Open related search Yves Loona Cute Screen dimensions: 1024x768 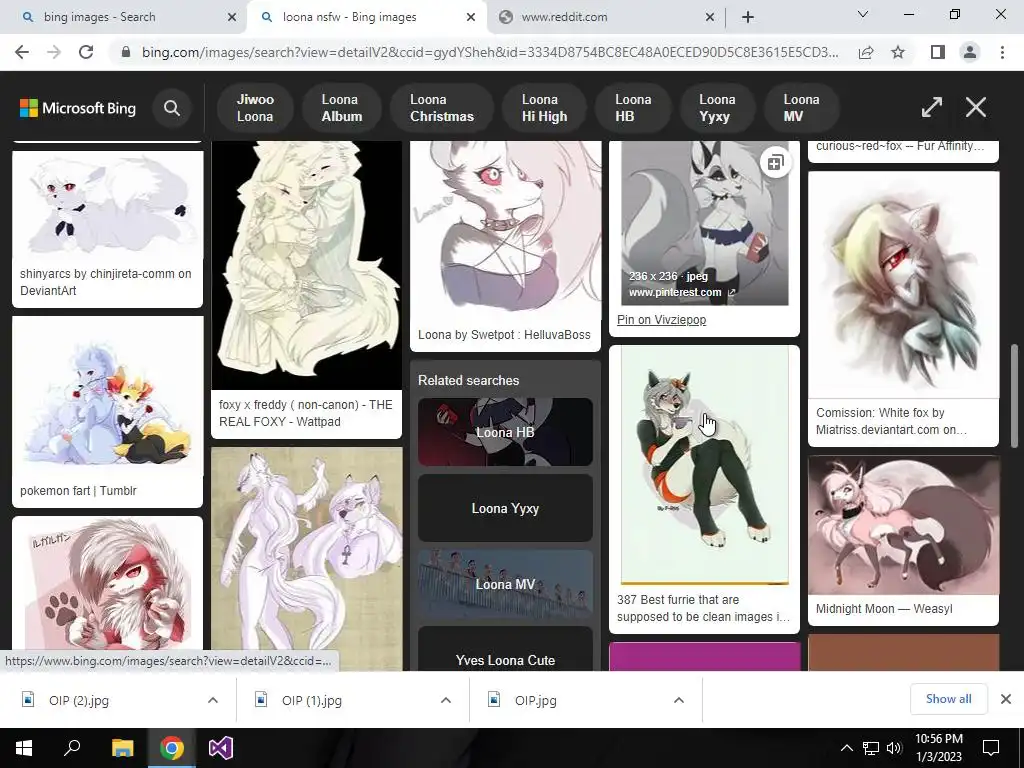(x=505, y=650)
